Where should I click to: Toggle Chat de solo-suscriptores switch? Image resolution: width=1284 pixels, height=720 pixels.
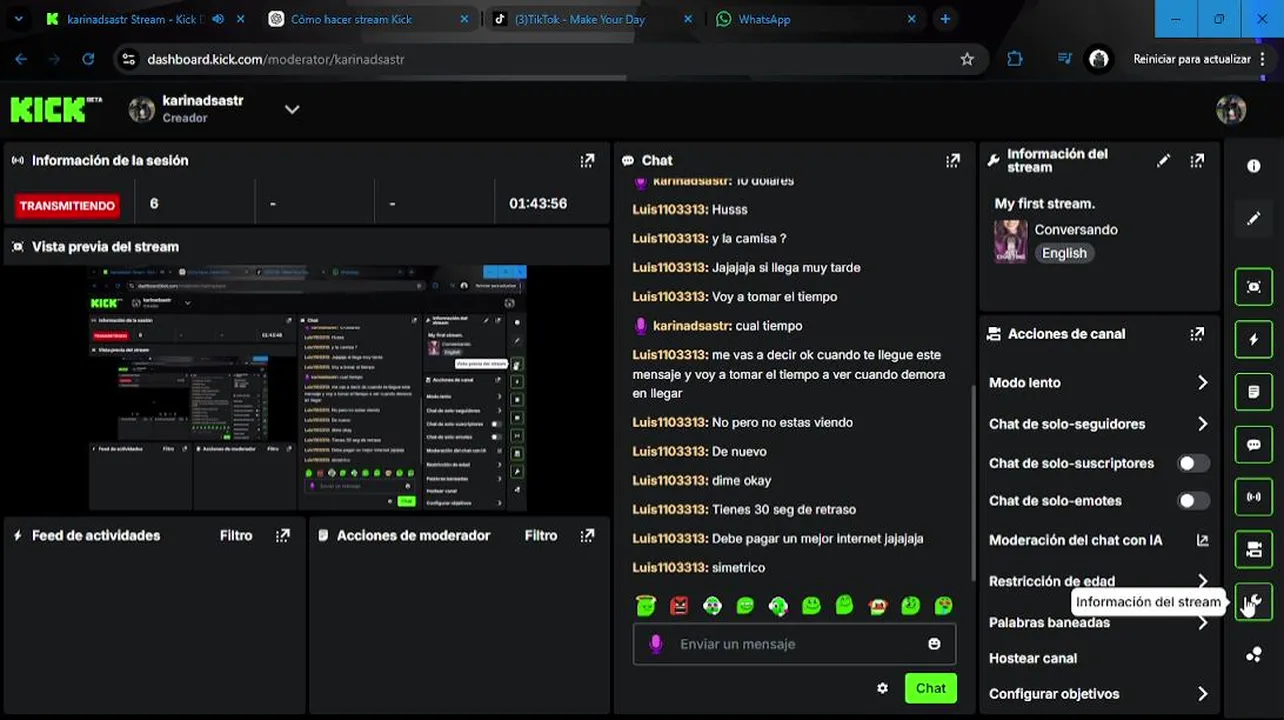pos(1193,463)
